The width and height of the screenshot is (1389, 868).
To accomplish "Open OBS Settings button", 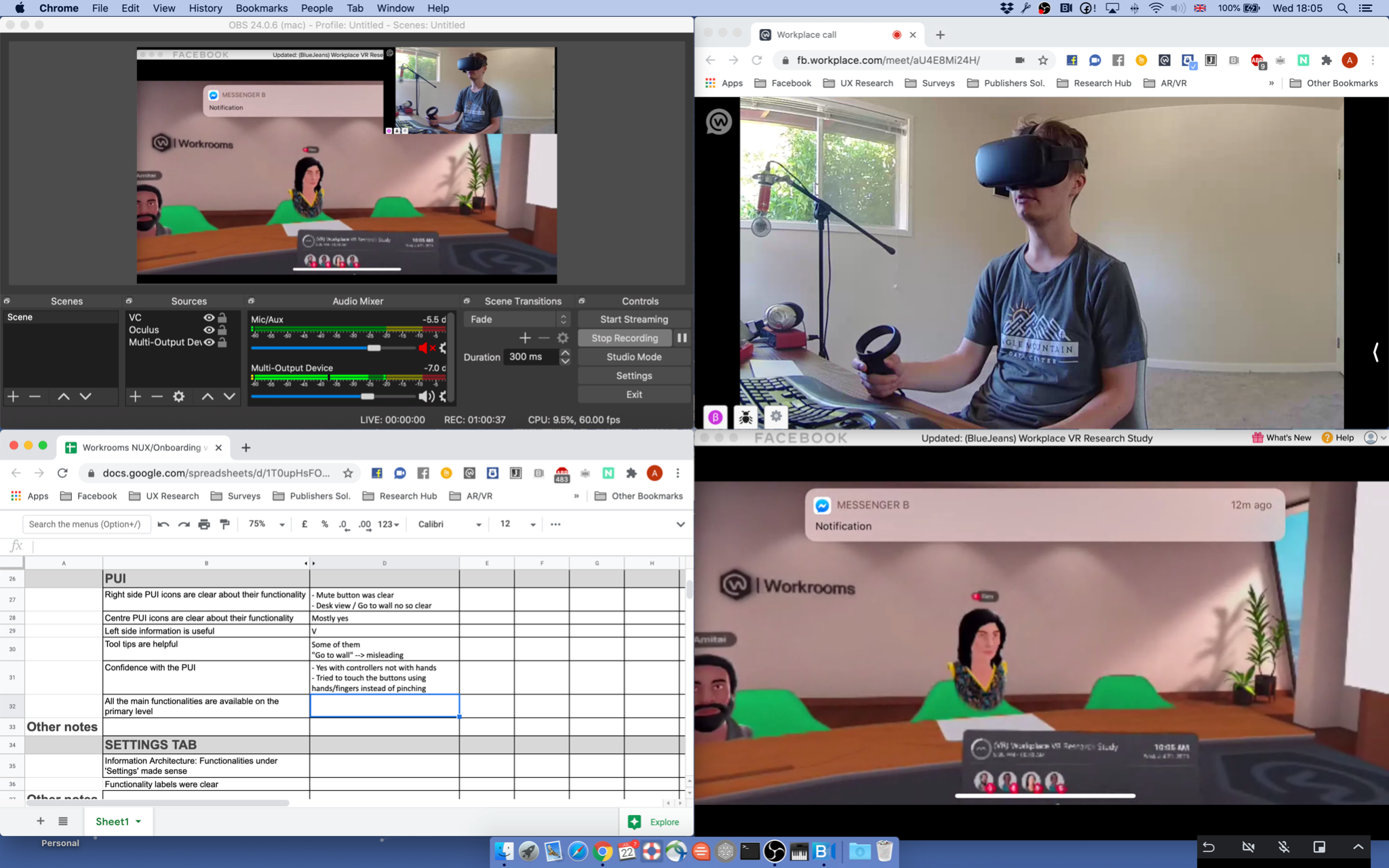I will (634, 376).
